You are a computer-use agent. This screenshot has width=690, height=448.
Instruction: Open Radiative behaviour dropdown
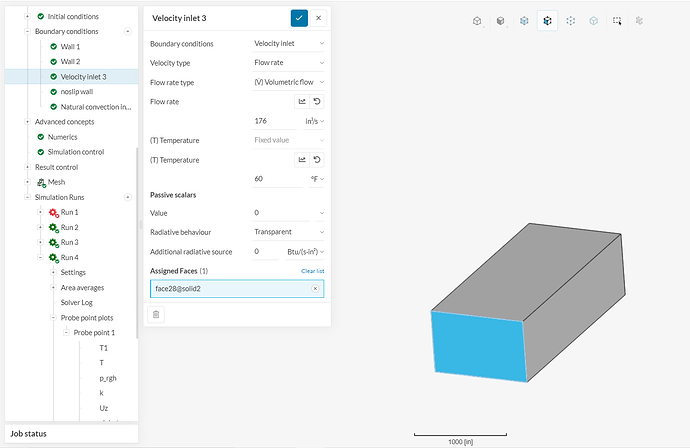point(288,232)
